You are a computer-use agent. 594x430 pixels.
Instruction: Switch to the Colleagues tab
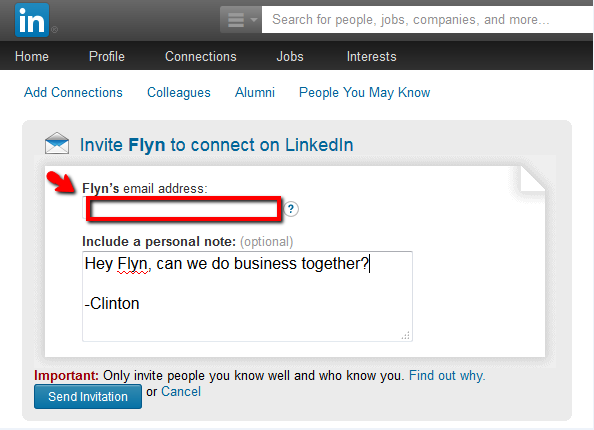(179, 92)
